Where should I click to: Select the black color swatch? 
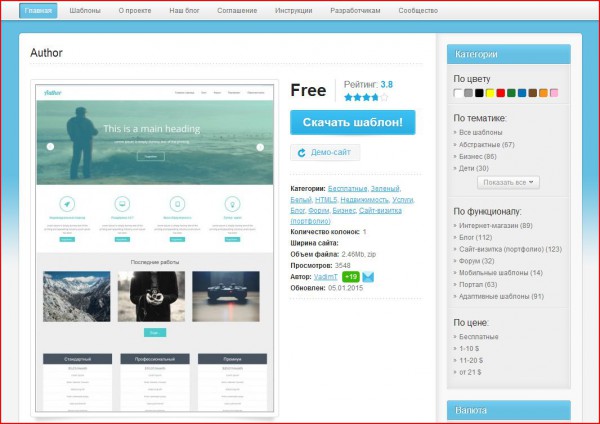pyautogui.click(x=479, y=93)
